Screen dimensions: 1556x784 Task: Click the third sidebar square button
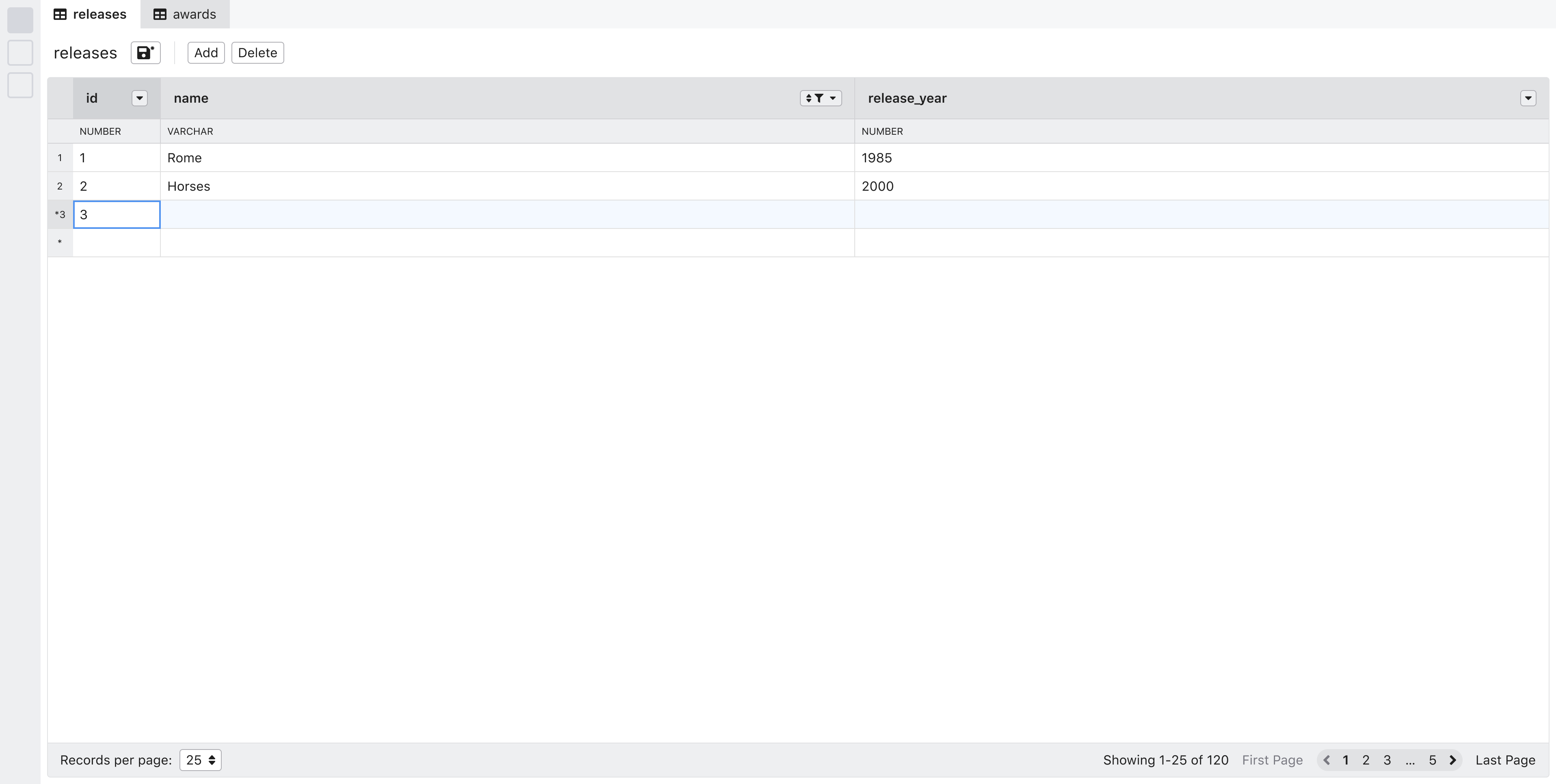20,85
